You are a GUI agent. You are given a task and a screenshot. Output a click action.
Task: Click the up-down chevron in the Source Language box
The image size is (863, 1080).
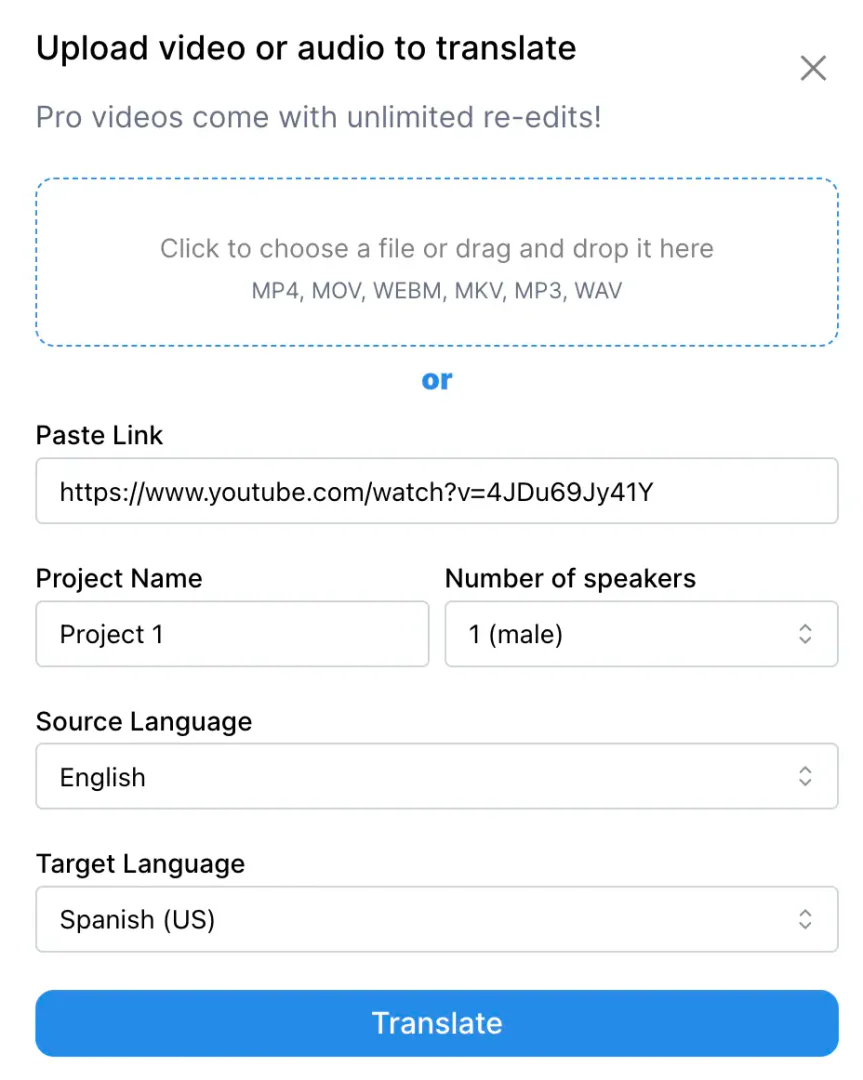click(x=805, y=777)
